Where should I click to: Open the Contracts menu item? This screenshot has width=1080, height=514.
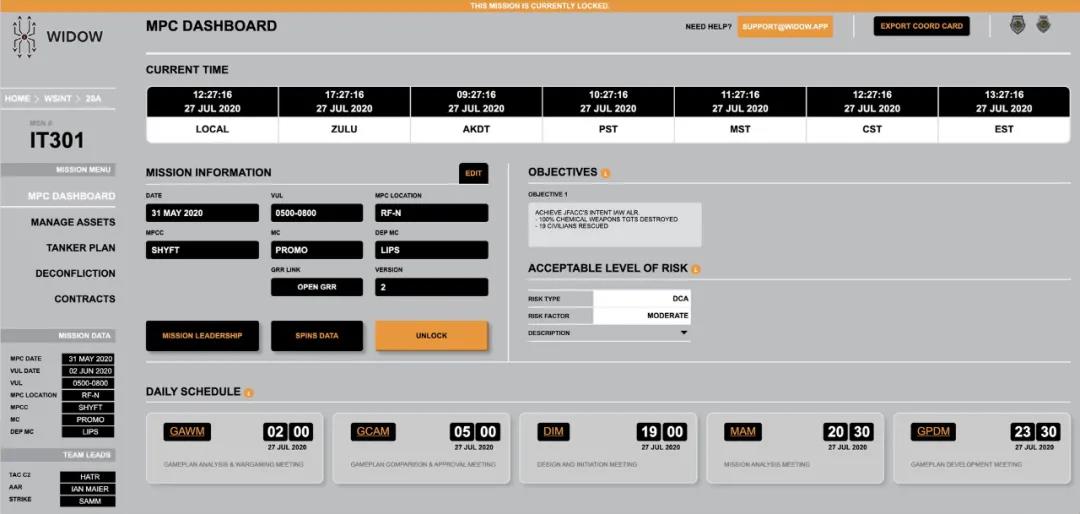[84, 299]
